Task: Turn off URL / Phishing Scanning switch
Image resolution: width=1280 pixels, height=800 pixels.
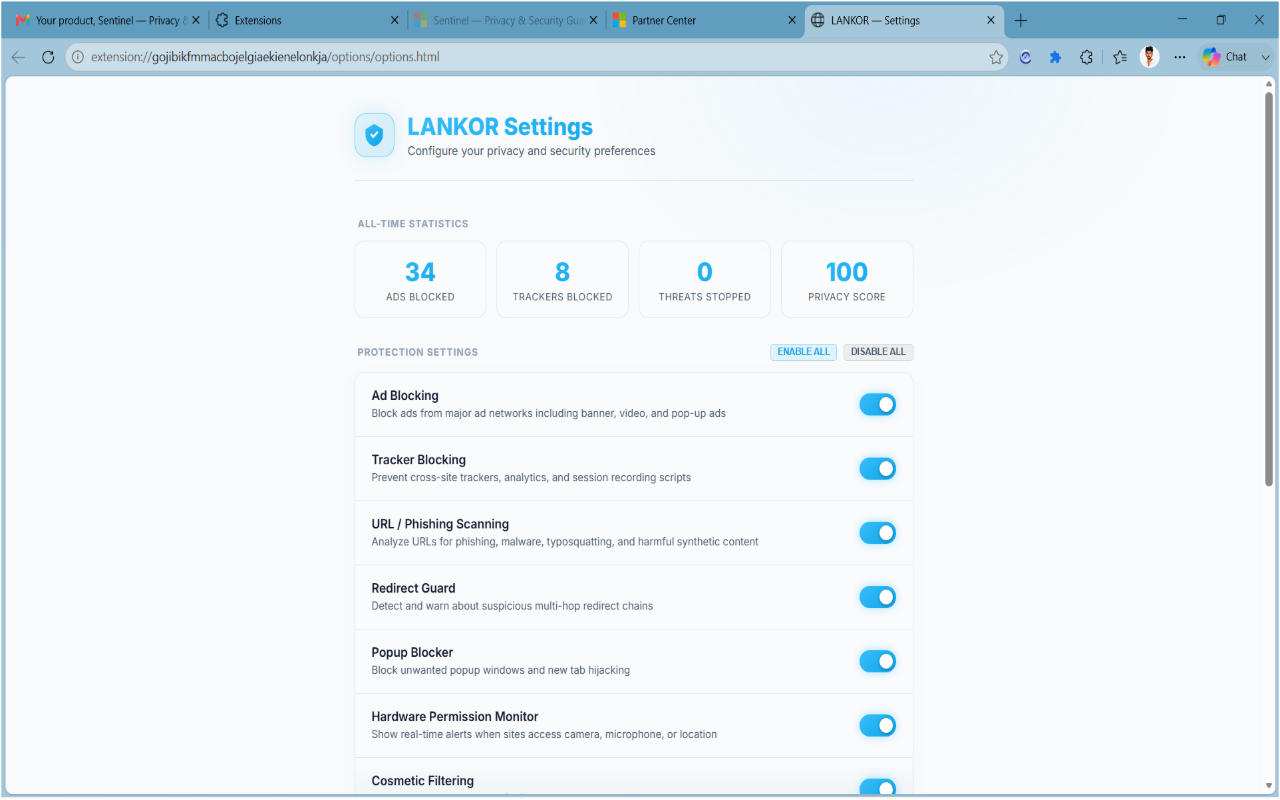Action: [x=877, y=533]
